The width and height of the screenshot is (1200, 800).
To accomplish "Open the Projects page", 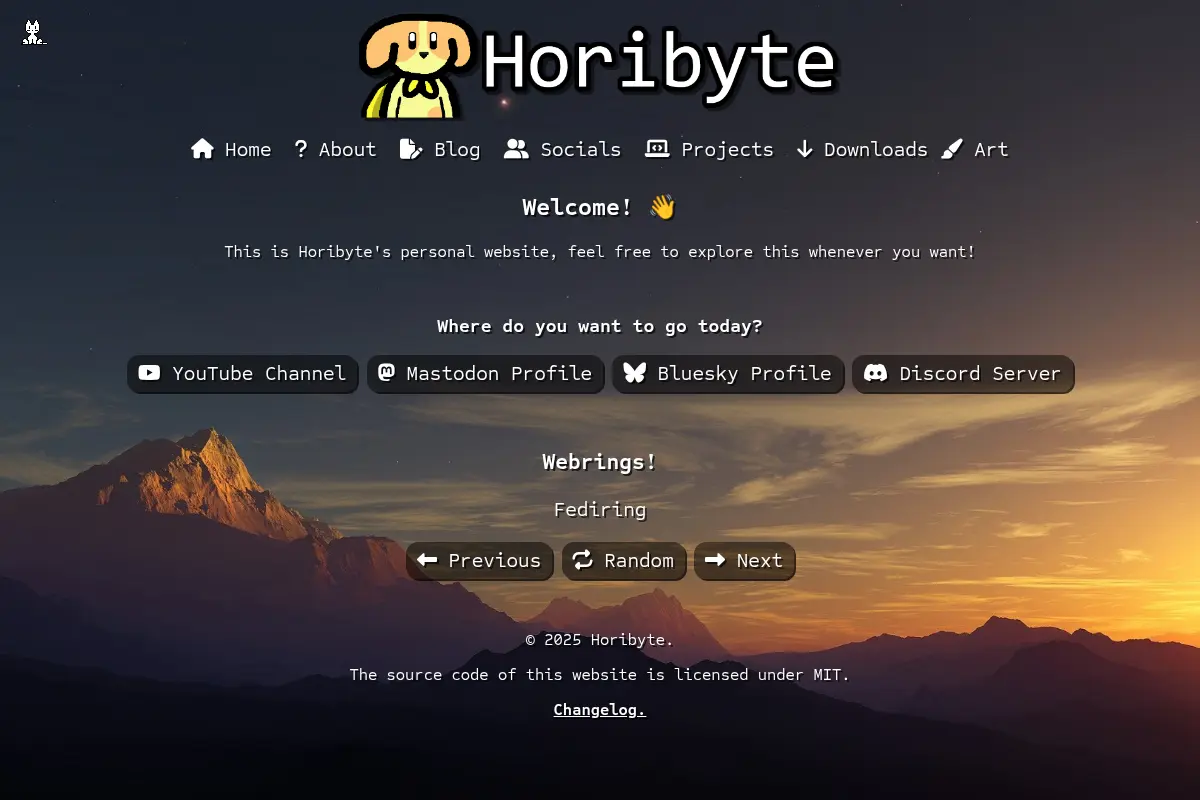I will pyautogui.click(x=710, y=149).
